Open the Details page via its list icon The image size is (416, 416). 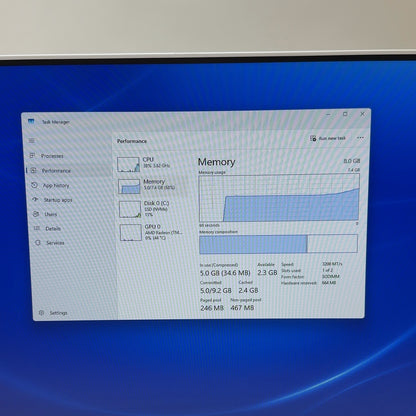(x=37, y=228)
